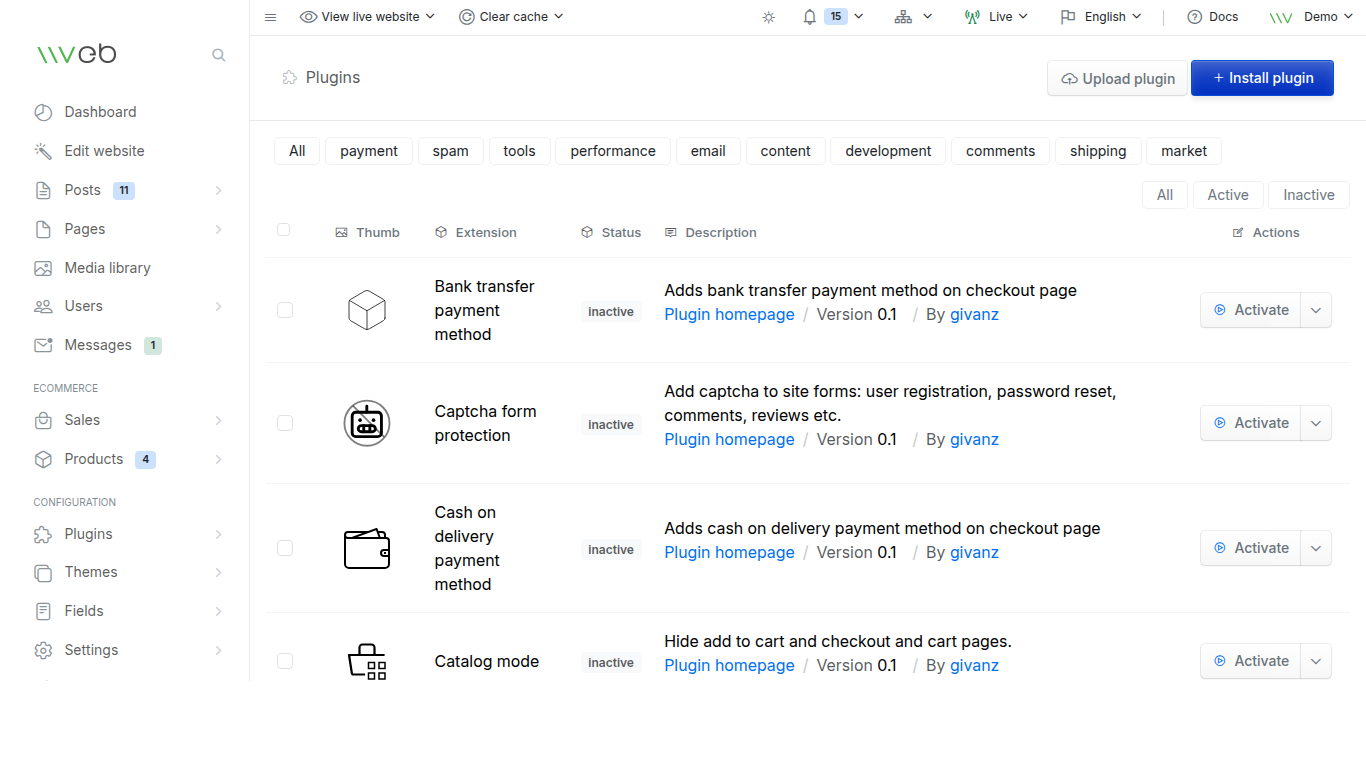Click the Captcha form protection robot thumbnail
The image size is (1366, 768).
point(367,423)
